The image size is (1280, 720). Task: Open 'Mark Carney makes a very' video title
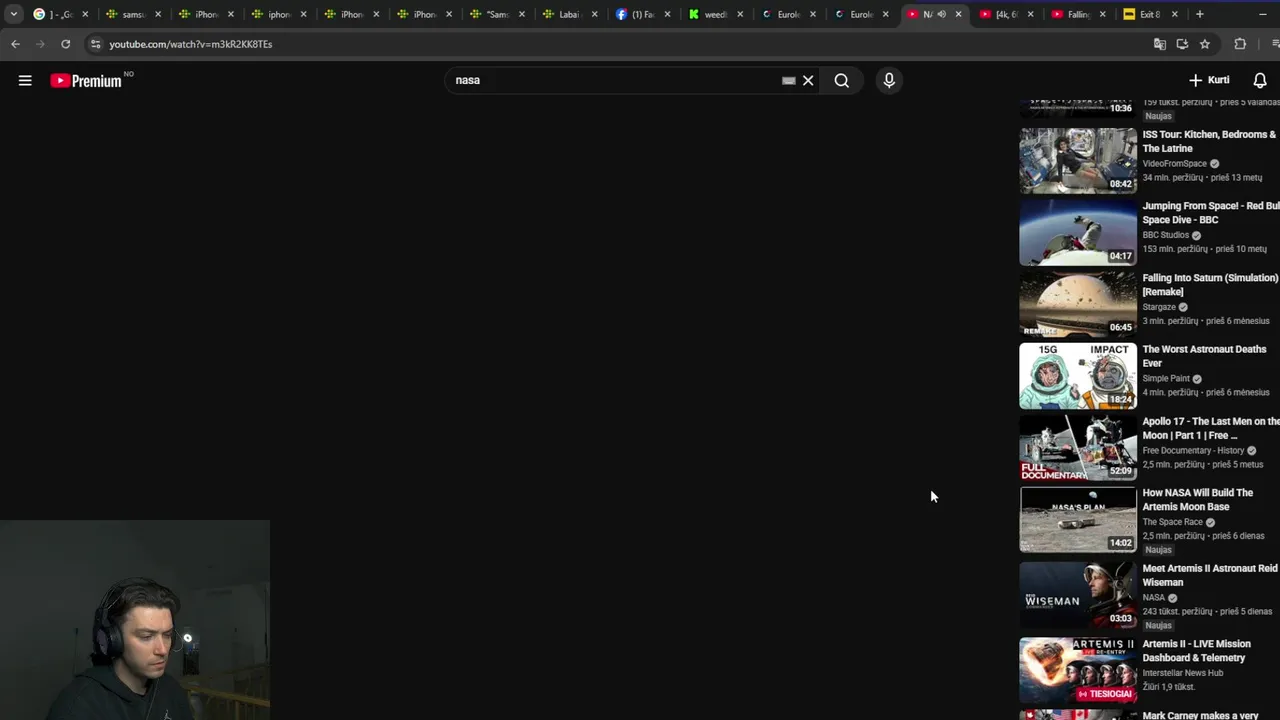[x=1200, y=715]
